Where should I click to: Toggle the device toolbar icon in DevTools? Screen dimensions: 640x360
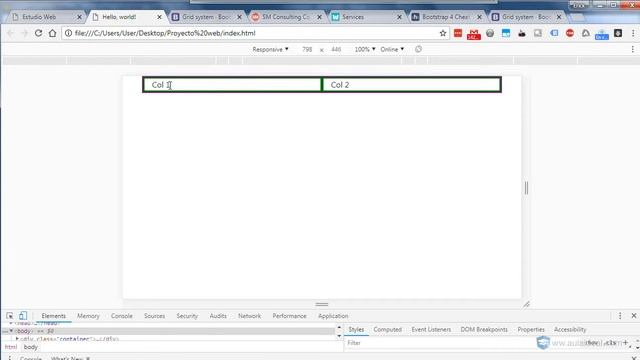23,316
